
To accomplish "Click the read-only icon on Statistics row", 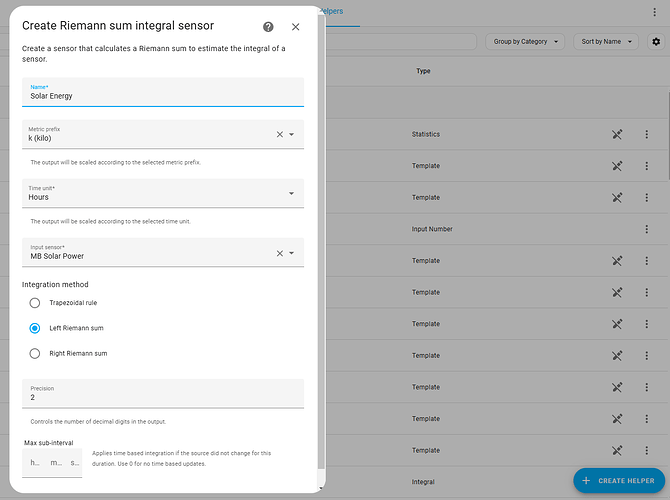I will click(617, 134).
